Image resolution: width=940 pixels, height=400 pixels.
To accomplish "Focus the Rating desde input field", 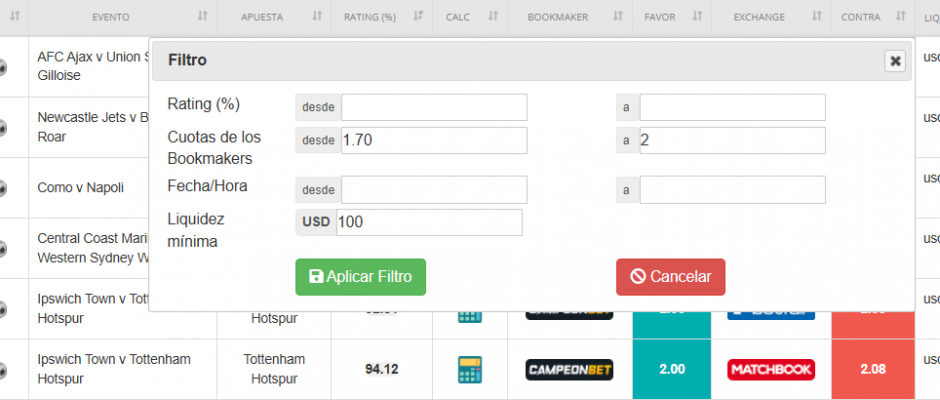I will click(434, 107).
